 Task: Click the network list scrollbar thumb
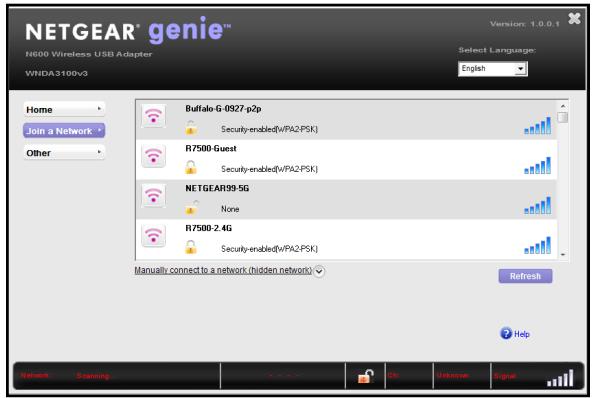563,117
